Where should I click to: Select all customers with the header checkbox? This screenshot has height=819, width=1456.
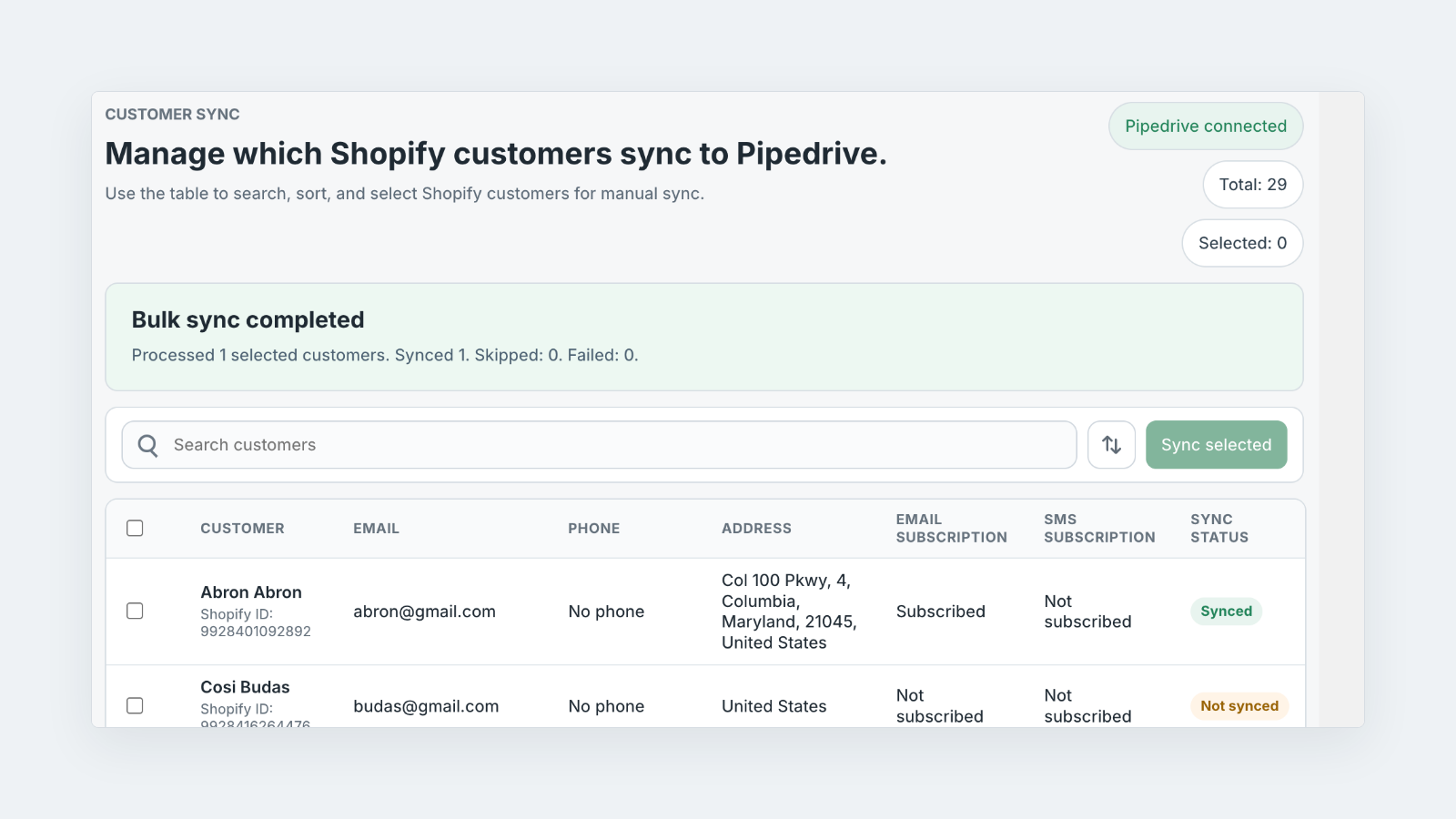coord(135,529)
